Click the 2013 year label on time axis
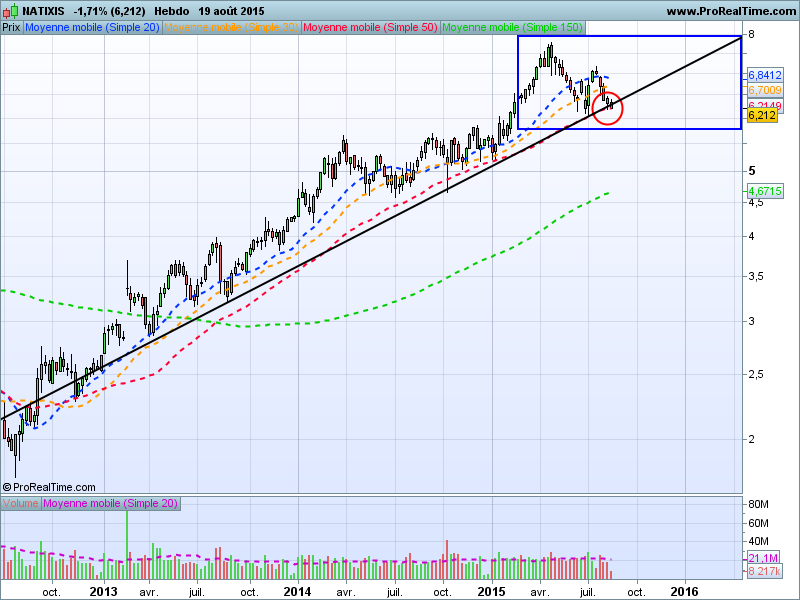The height and width of the screenshot is (600, 800). 103,592
